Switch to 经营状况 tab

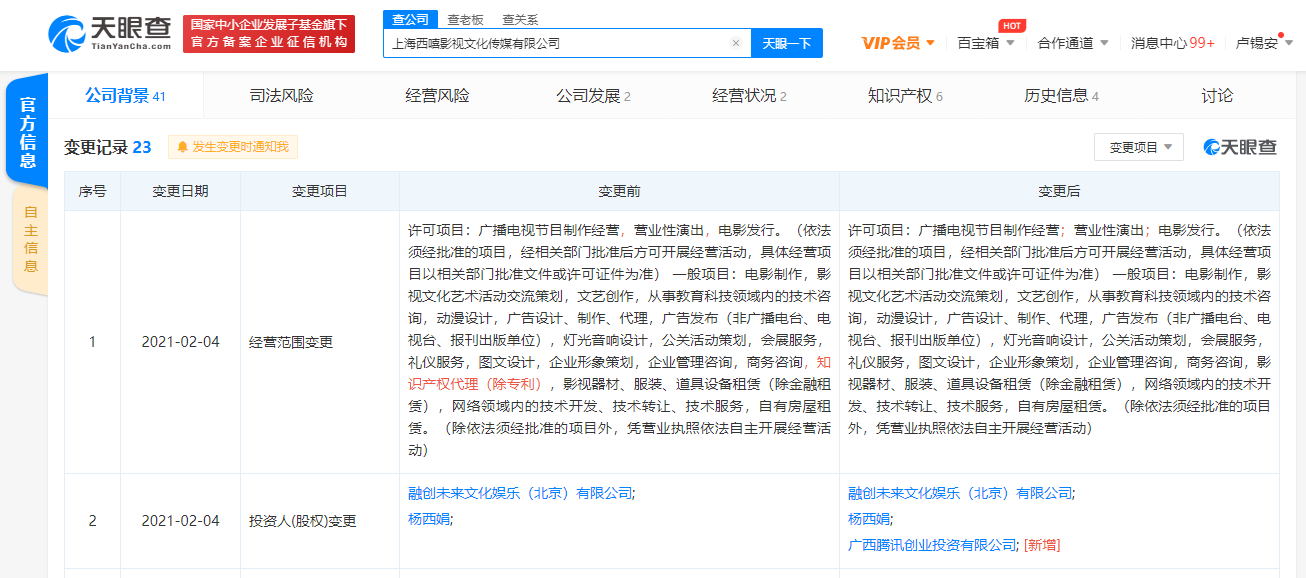click(749, 96)
